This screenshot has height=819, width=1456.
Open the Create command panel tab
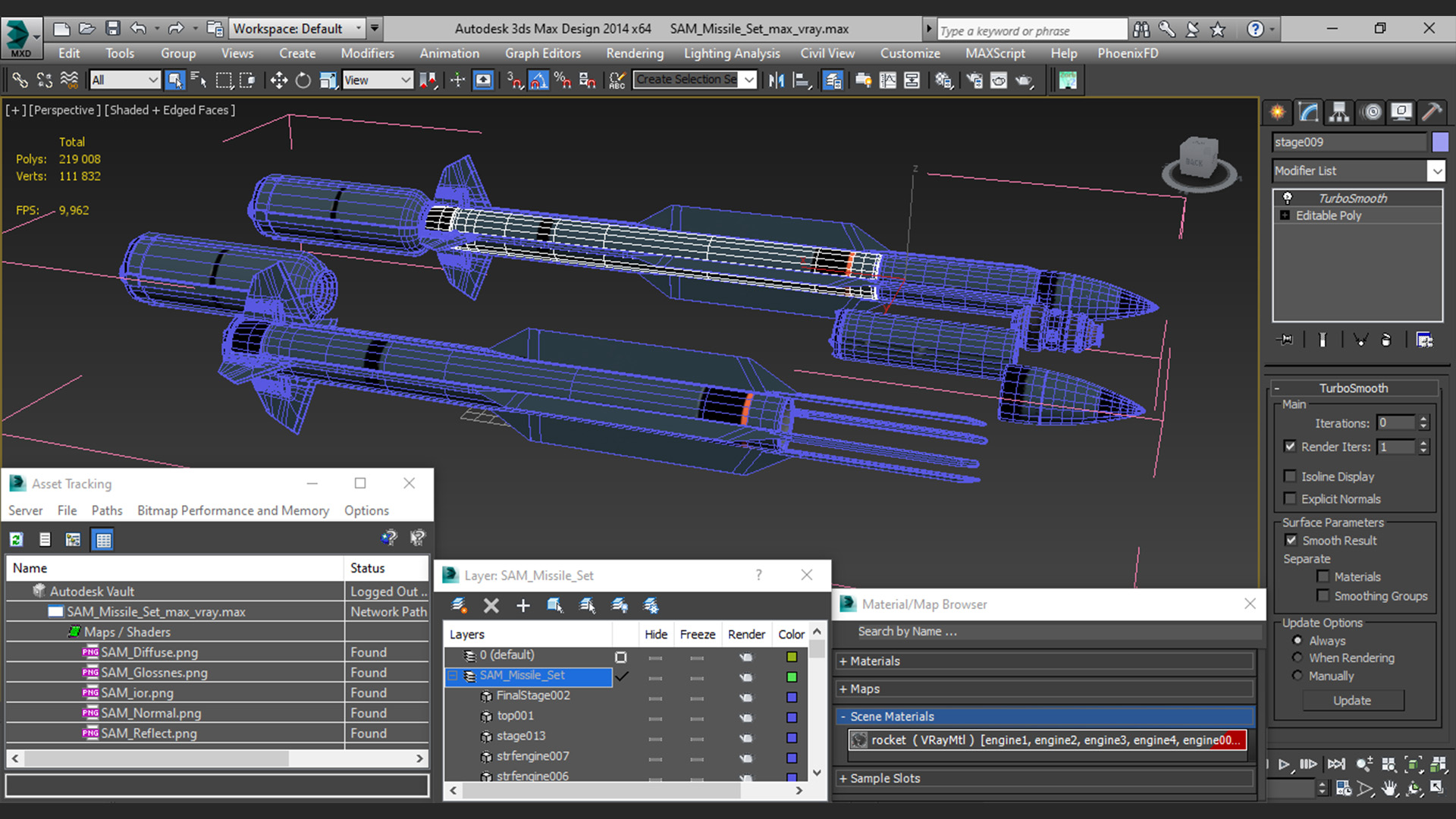point(1278,112)
